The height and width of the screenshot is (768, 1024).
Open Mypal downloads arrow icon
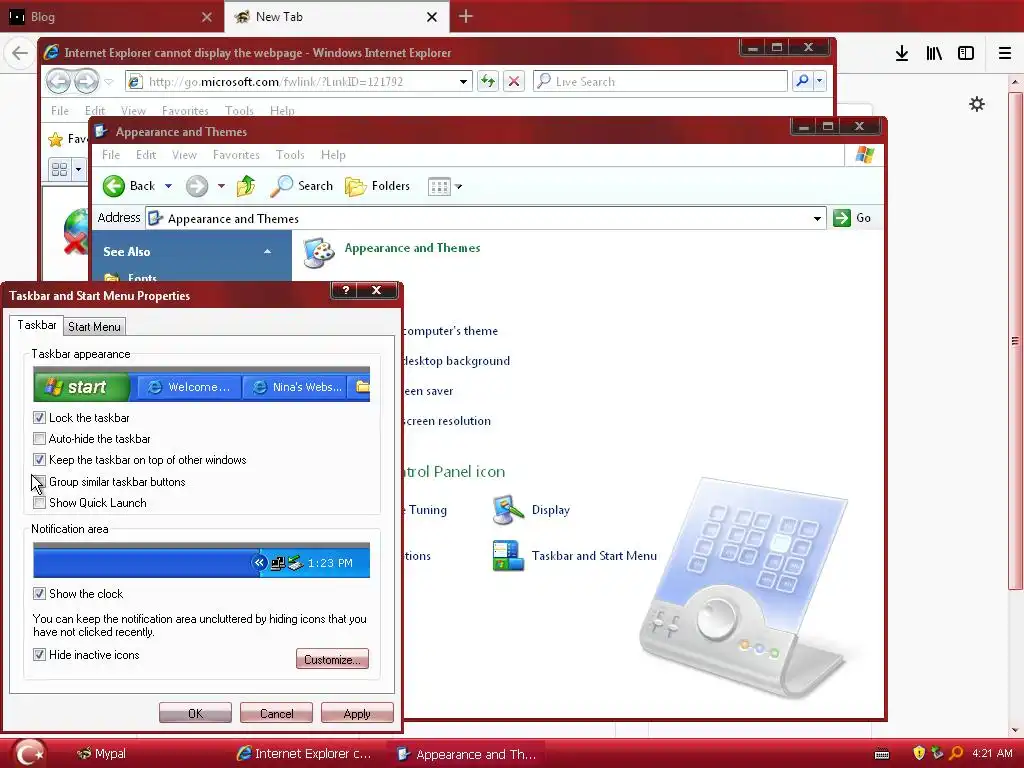click(902, 54)
